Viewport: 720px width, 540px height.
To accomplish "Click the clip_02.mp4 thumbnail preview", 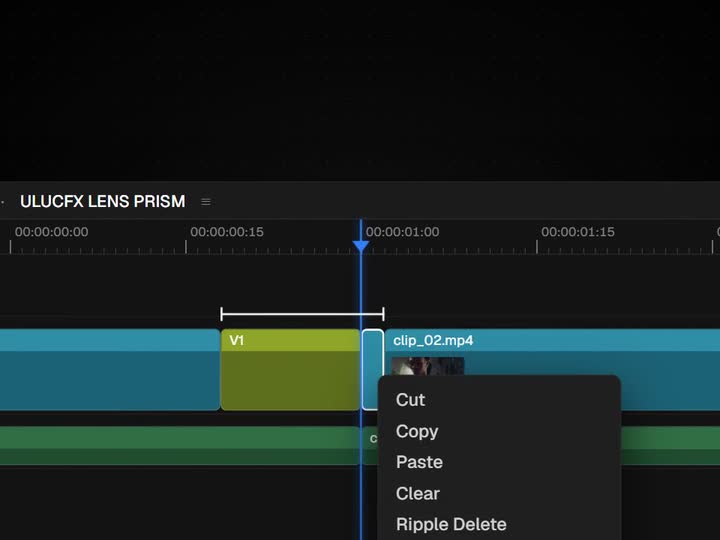I will (428, 366).
